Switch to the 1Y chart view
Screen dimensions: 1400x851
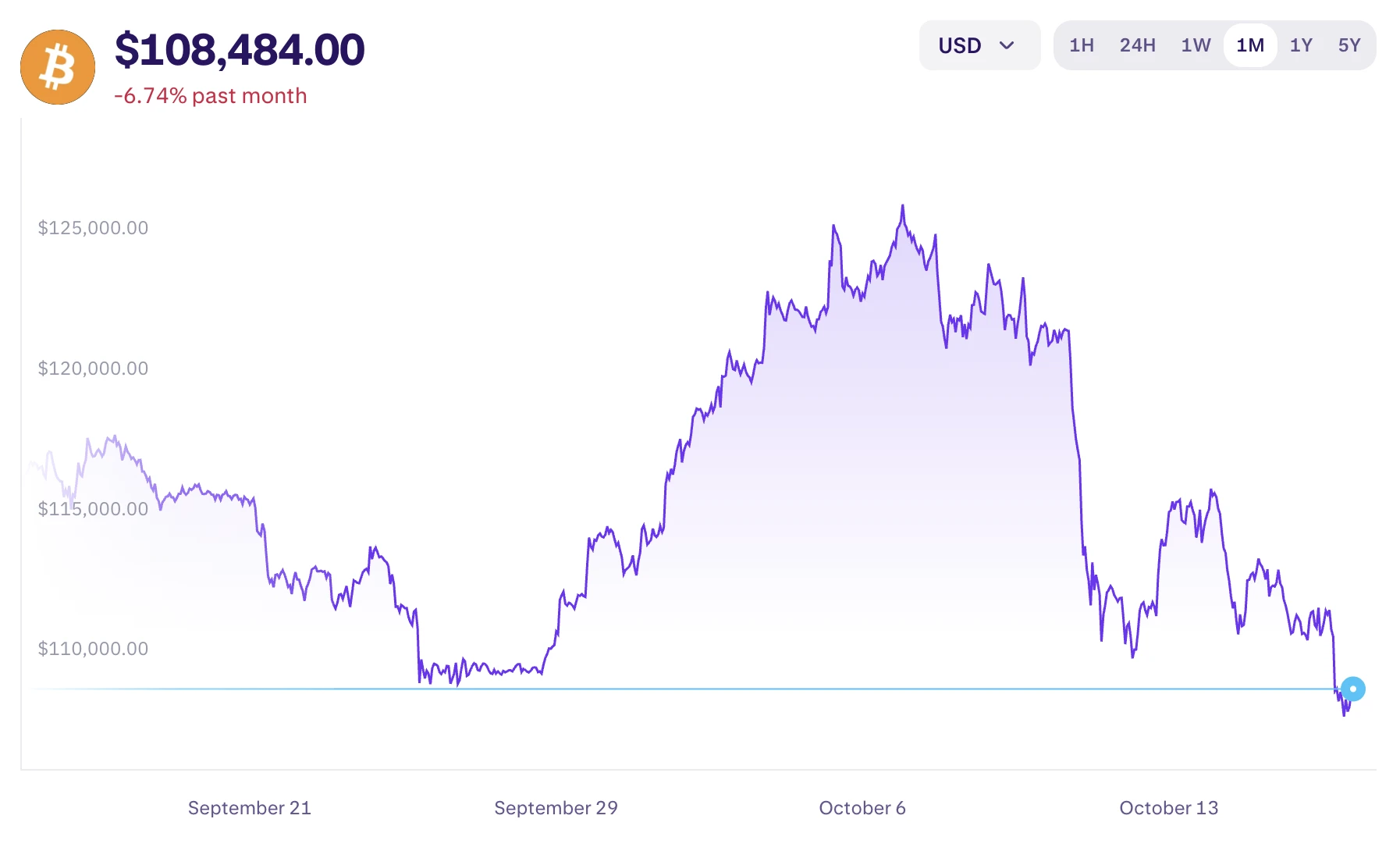[x=1301, y=45]
